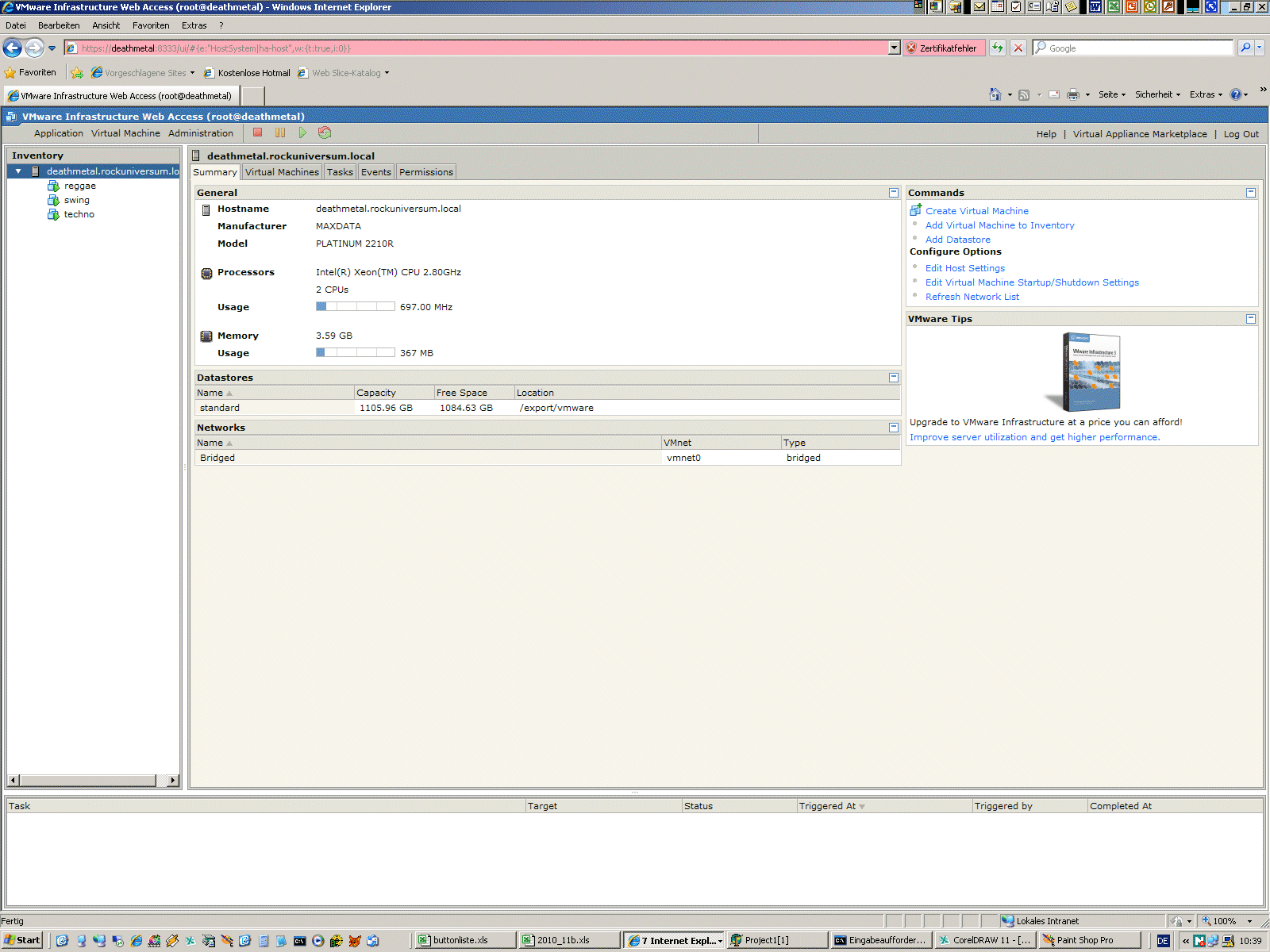Click the RSS feeds icon
1270x952 pixels.
(1024, 94)
